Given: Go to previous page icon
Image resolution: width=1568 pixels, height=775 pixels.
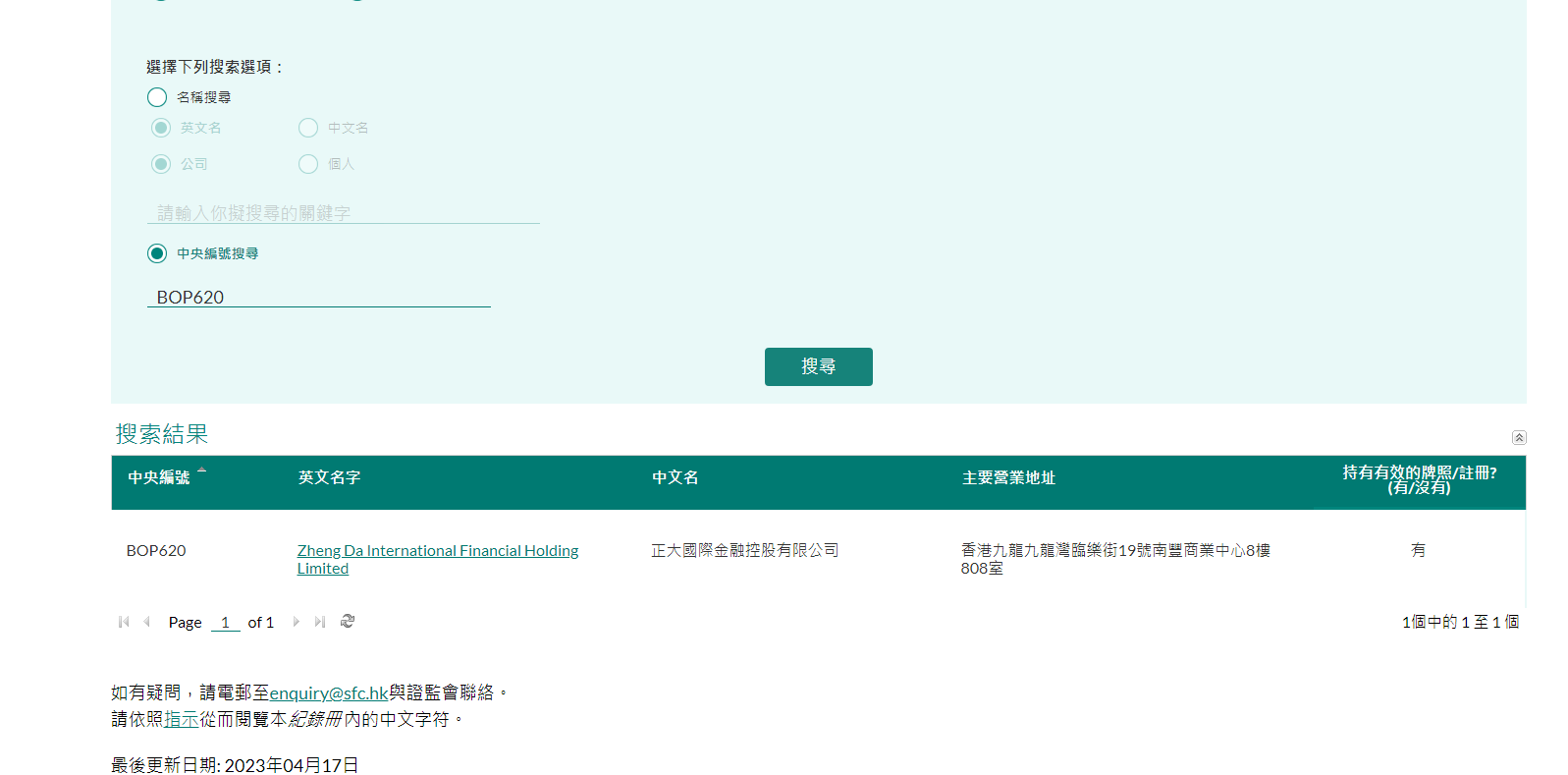Looking at the screenshot, I should (x=146, y=622).
